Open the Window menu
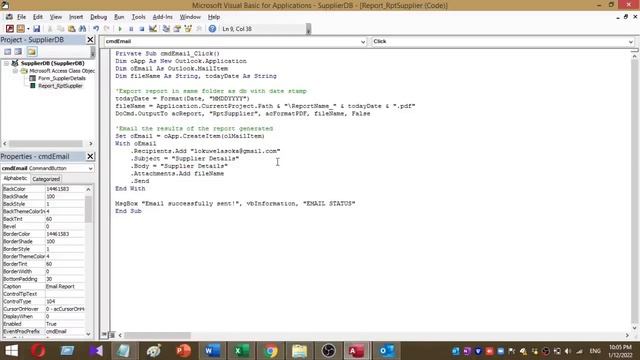This screenshot has width=640, height=360. coord(190,17)
